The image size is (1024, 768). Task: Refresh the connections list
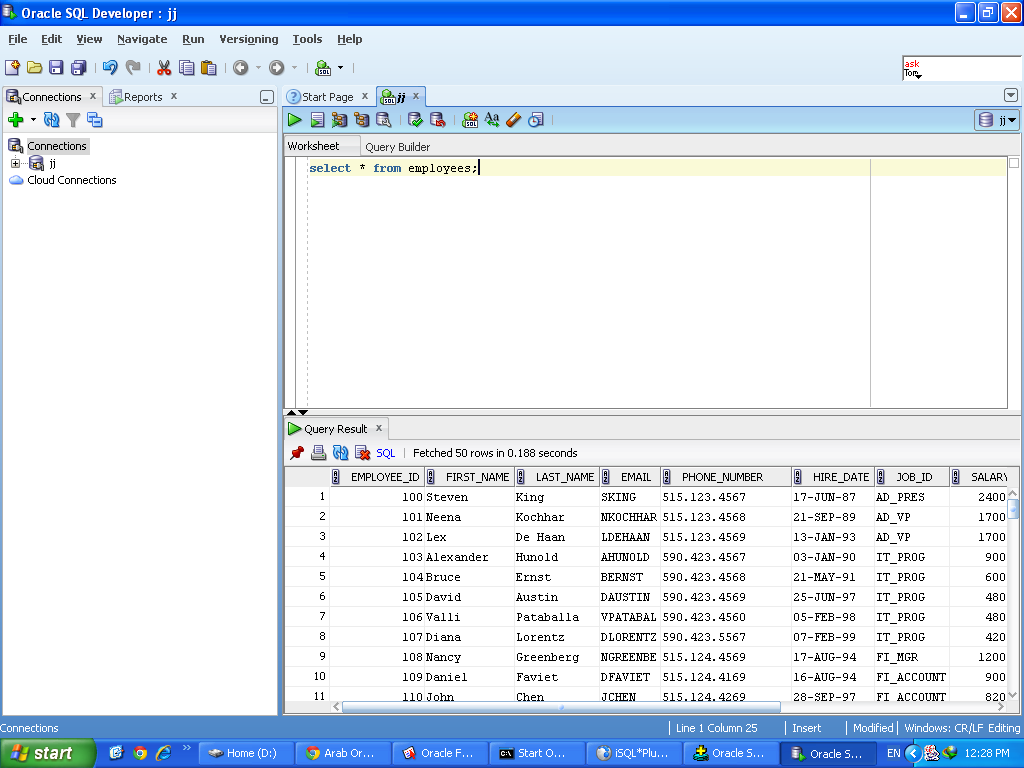point(51,120)
